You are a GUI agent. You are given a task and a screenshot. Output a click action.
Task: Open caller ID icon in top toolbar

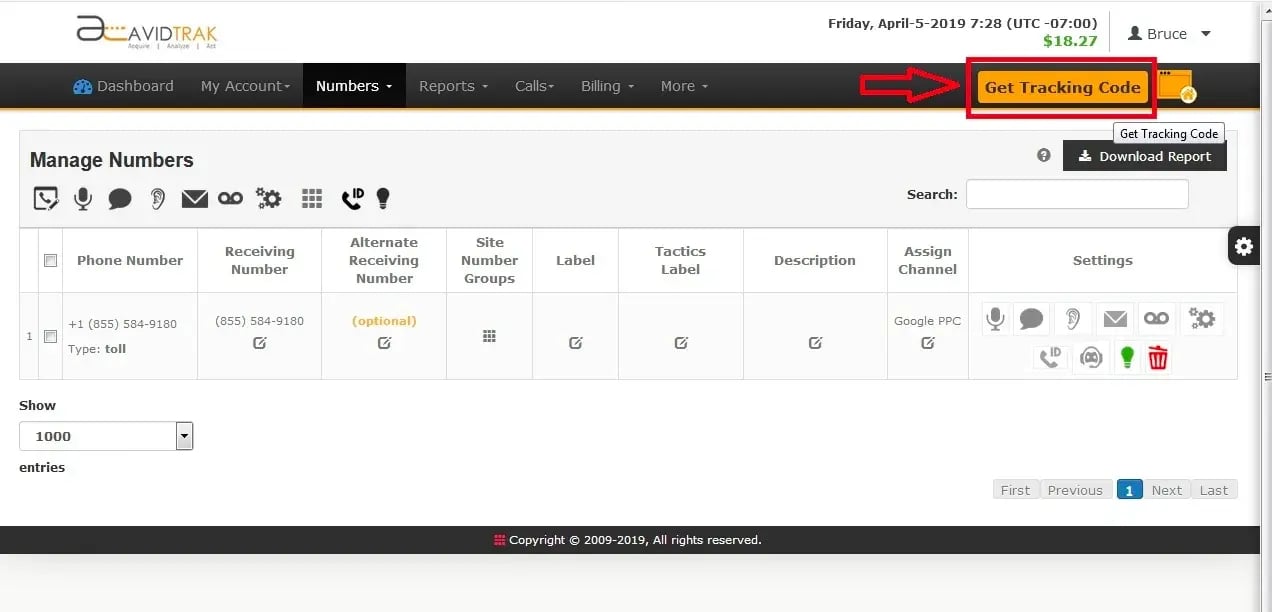coord(352,198)
